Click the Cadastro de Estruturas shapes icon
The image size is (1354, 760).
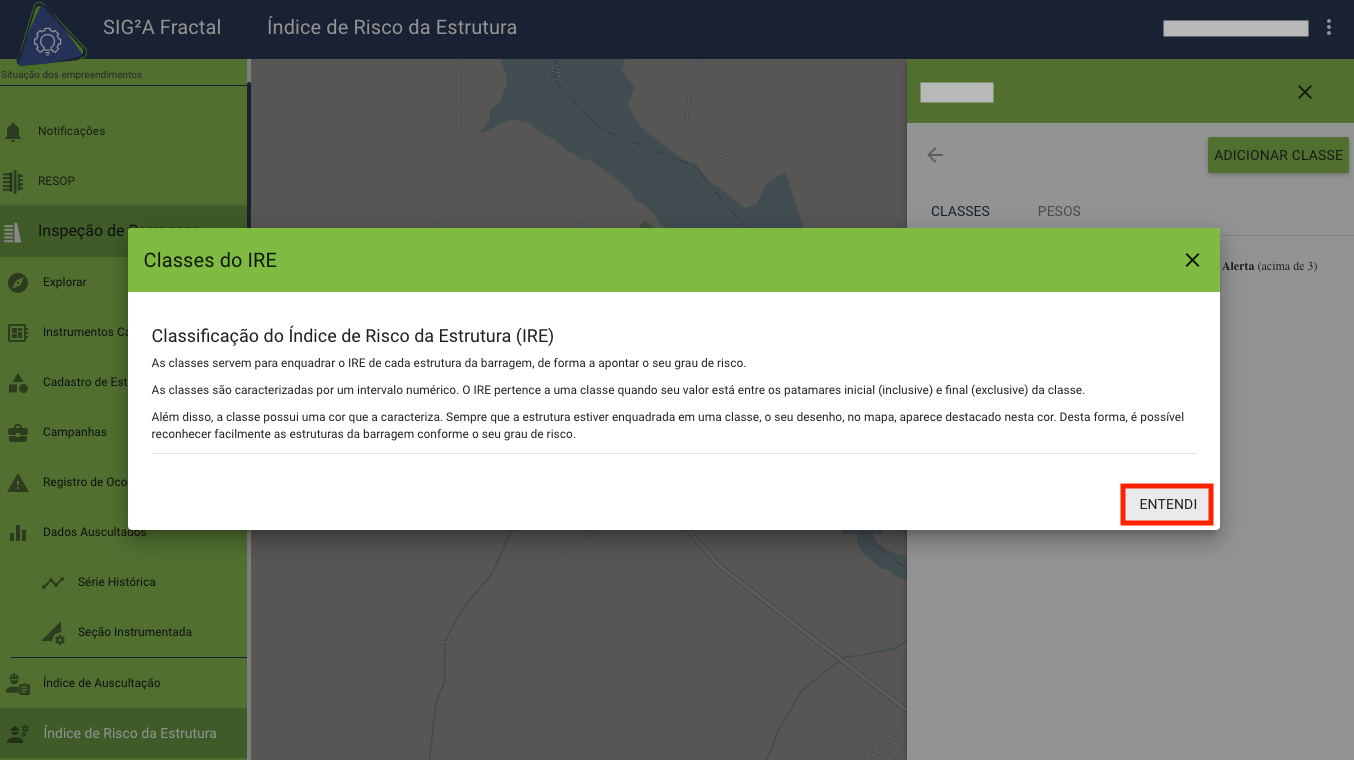[18, 382]
